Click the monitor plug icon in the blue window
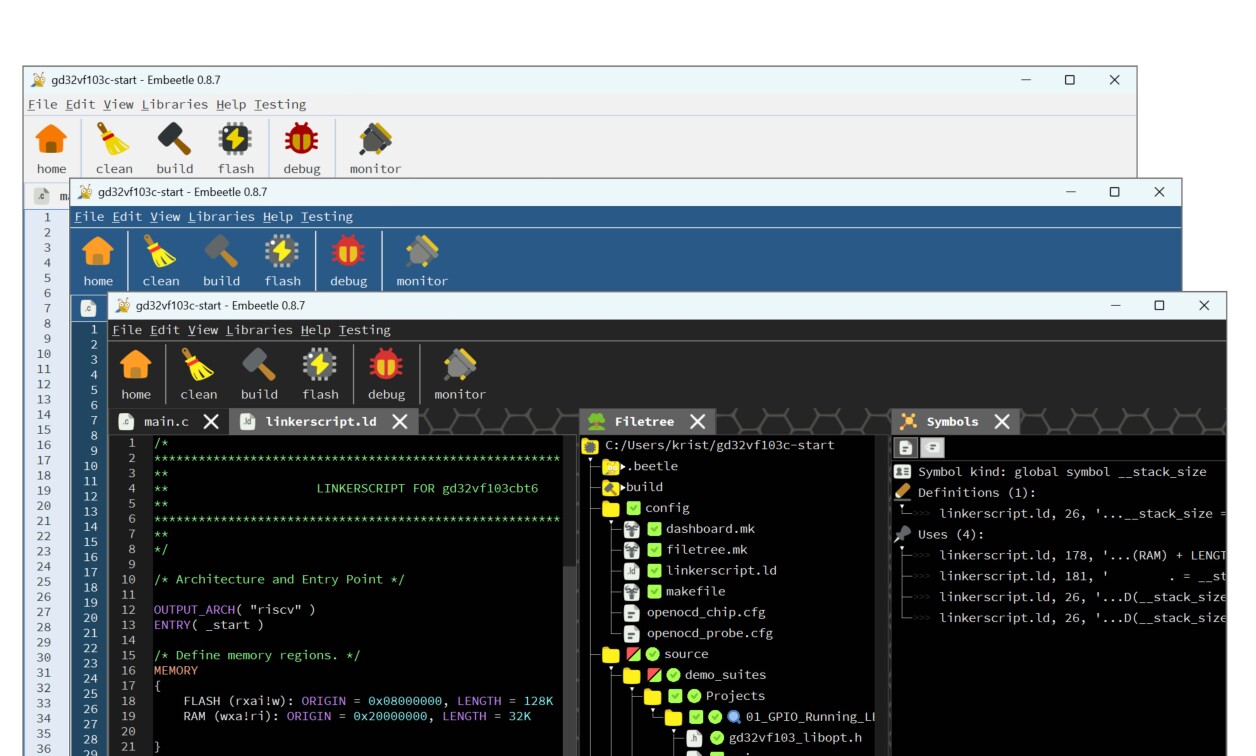Screen dimensions: 1256x756 pos(421,252)
